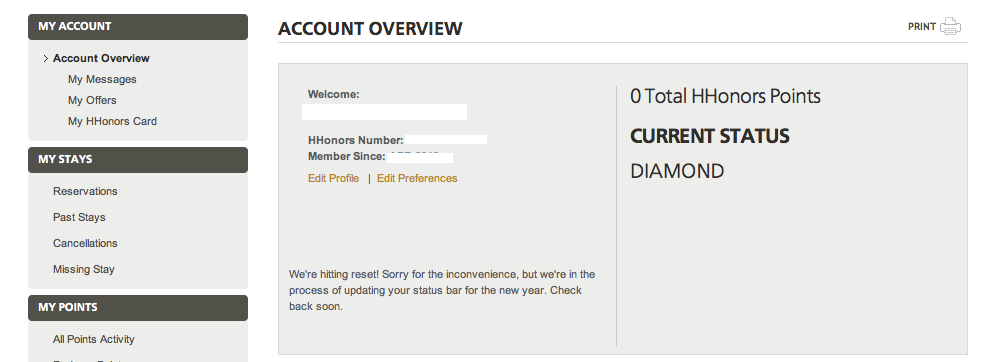Click the arrow beside Account Overview
This screenshot has width=996, height=362.
46,58
